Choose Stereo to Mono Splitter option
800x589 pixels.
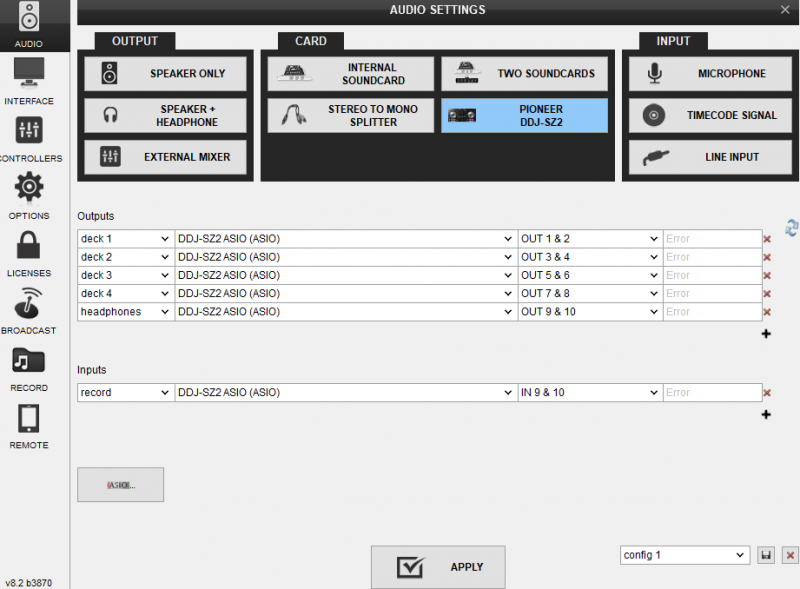pos(351,115)
